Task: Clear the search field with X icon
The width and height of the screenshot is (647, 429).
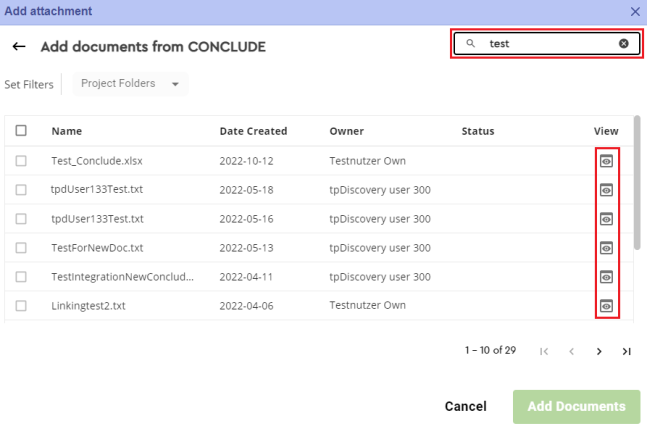Action: click(623, 44)
